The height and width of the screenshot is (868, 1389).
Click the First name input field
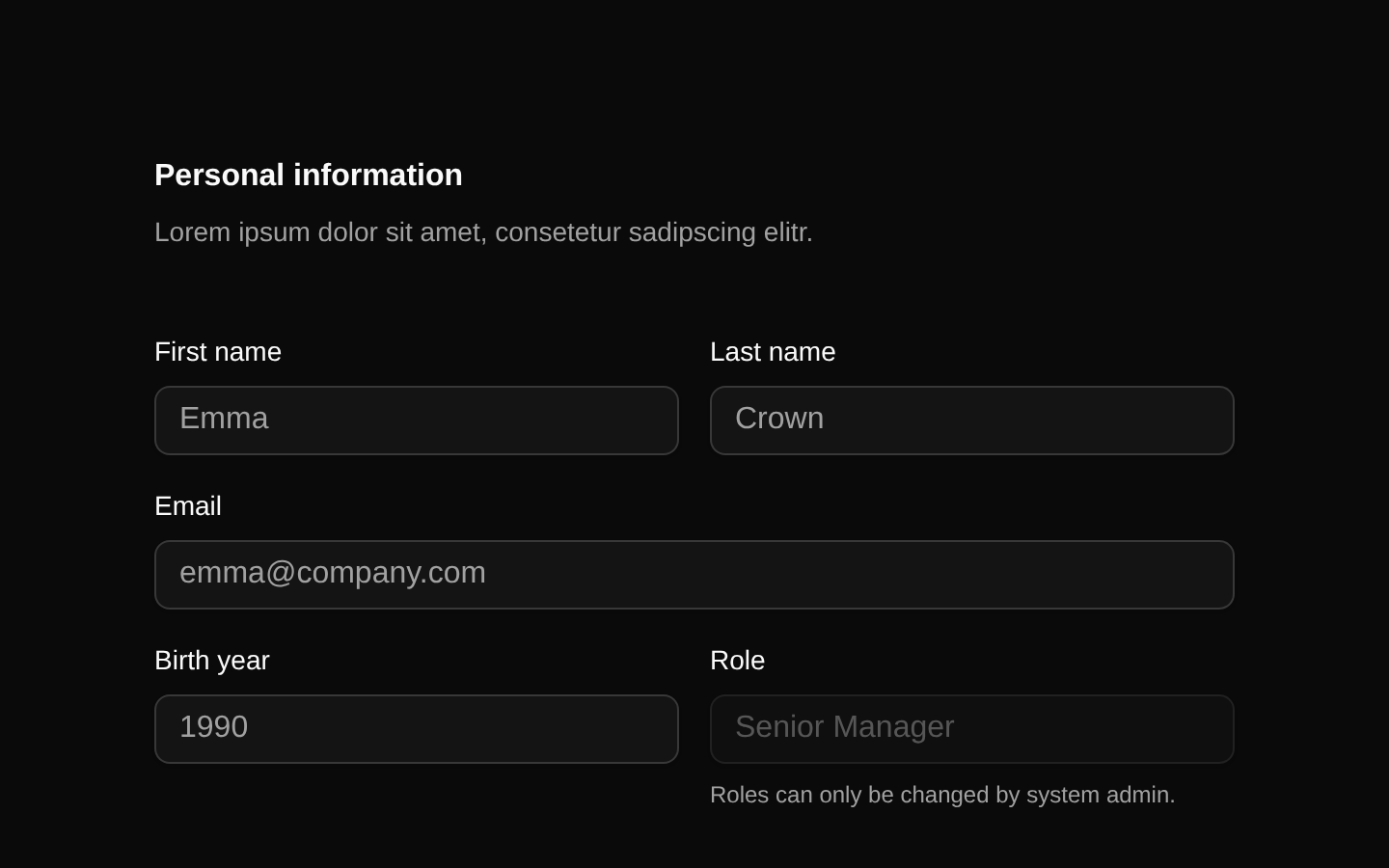pos(417,420)
